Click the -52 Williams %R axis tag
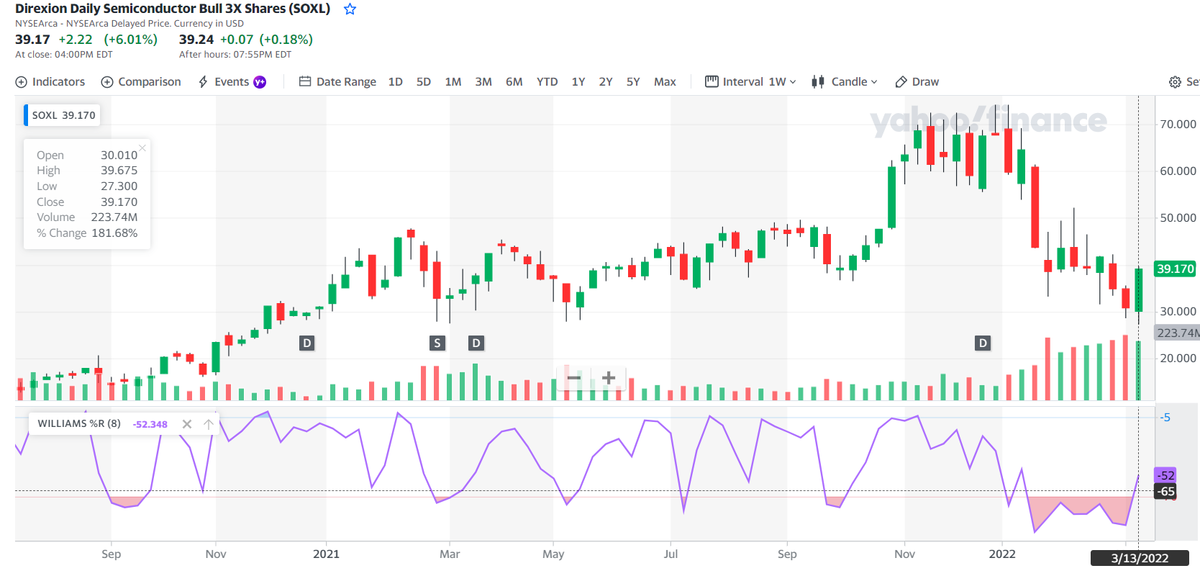 pos(1166,475)
